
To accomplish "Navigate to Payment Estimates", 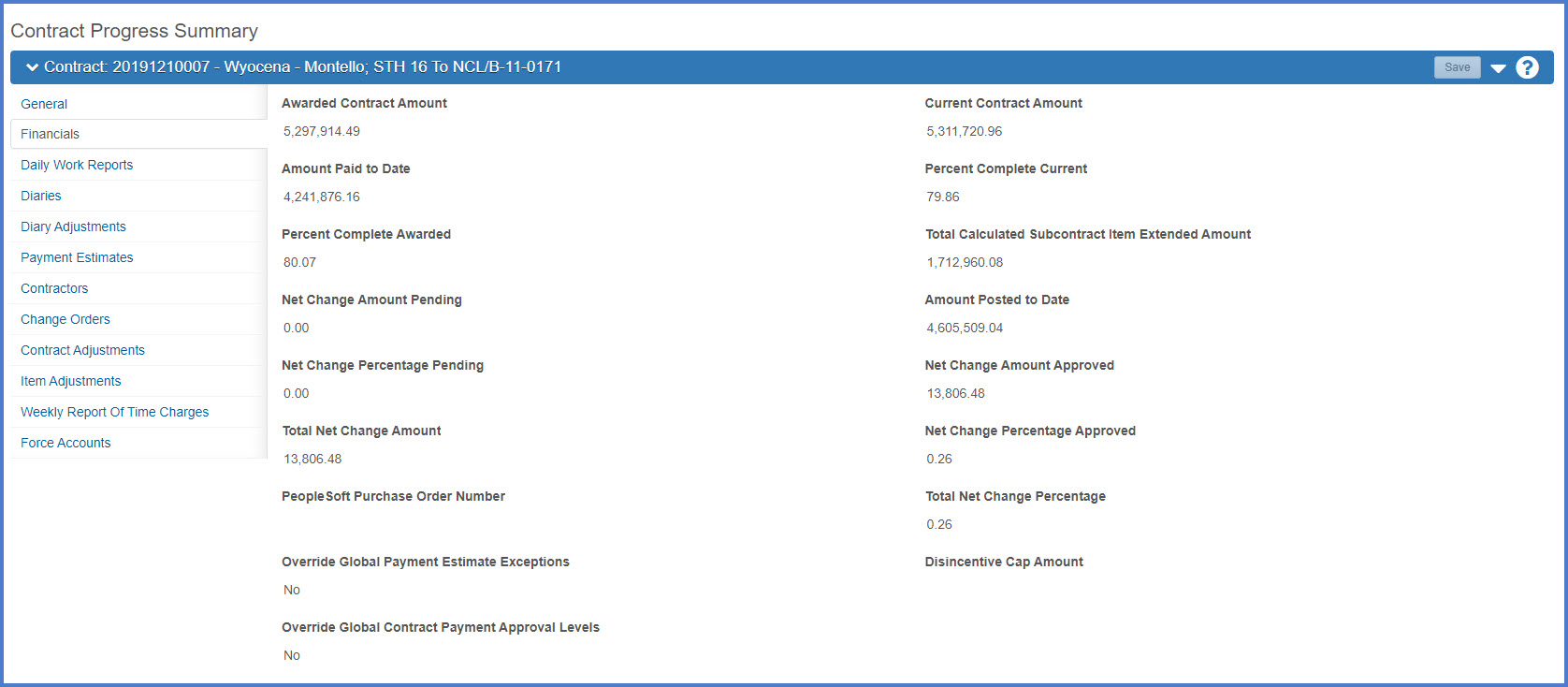I will pyautogui.click(x=77, y=257).
